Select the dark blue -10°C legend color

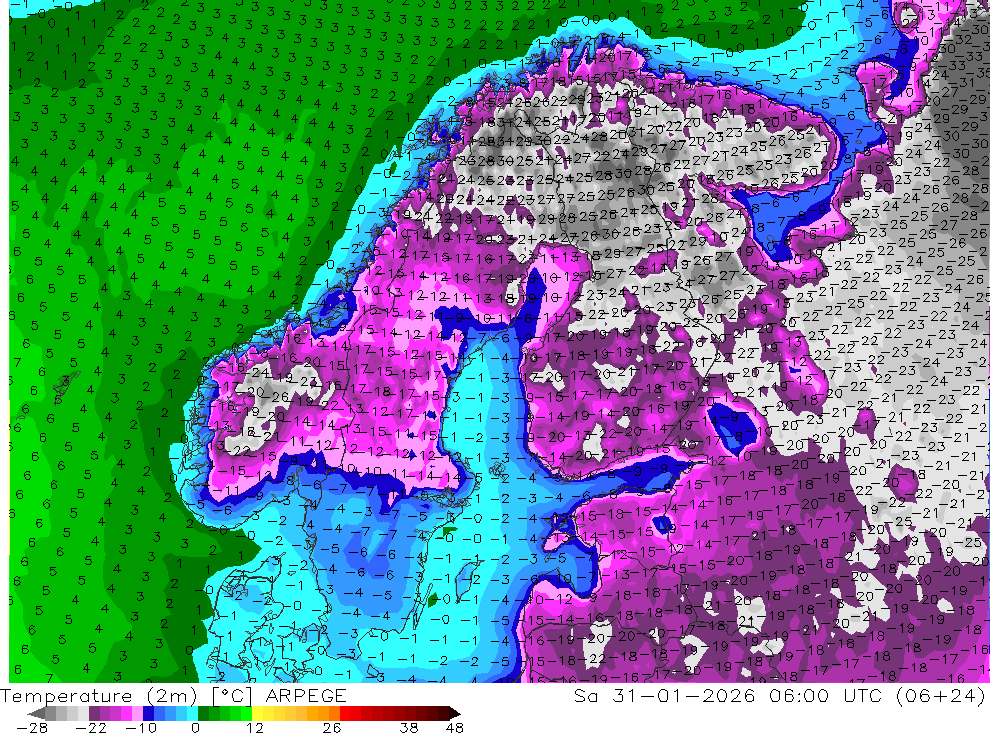(148, 713)
